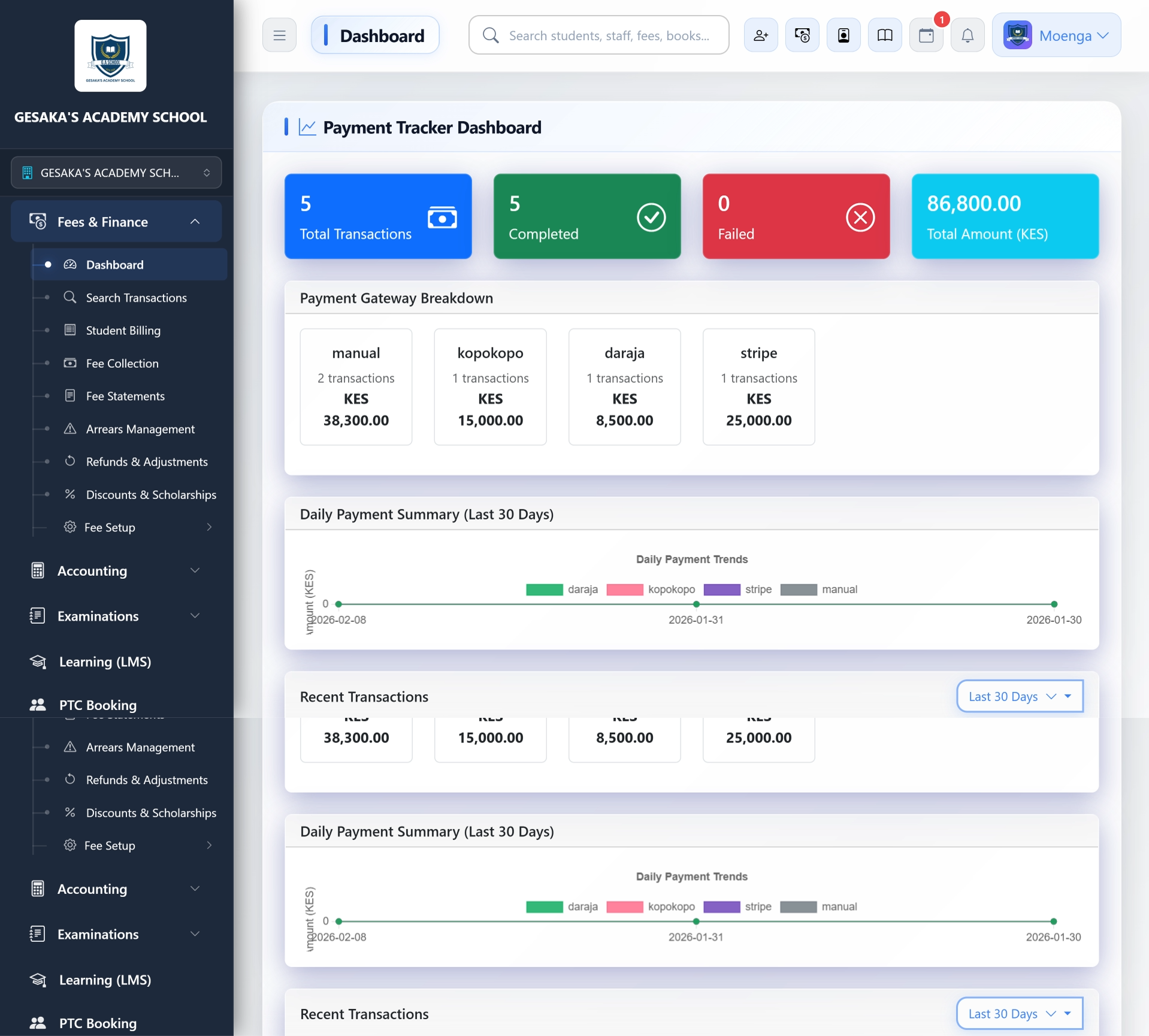This screenshot has height=1036, width=1149.
Task: Click the add user icon in header
Action: [761, 35]
